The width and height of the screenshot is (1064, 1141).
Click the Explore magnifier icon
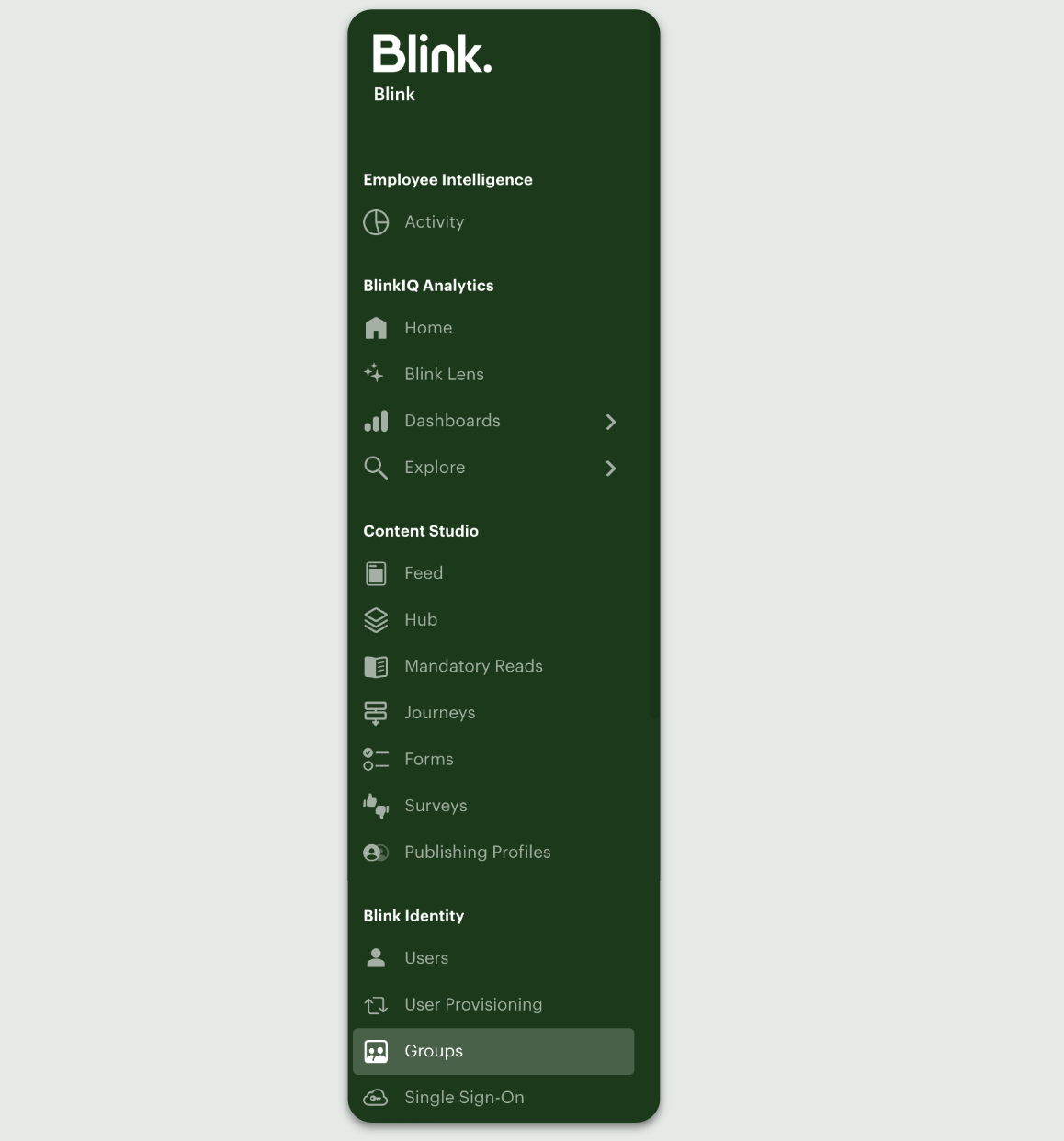376,468
